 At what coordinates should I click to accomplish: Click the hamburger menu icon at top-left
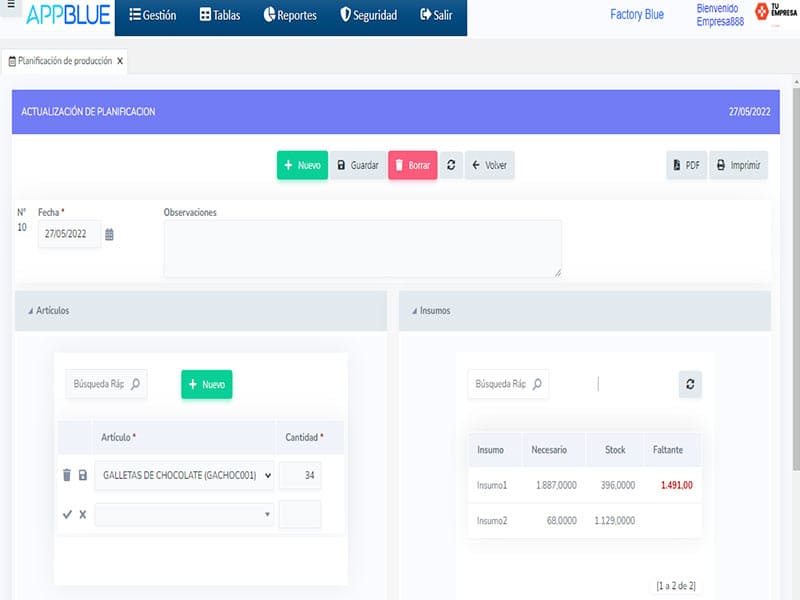[x=8, y=7]
